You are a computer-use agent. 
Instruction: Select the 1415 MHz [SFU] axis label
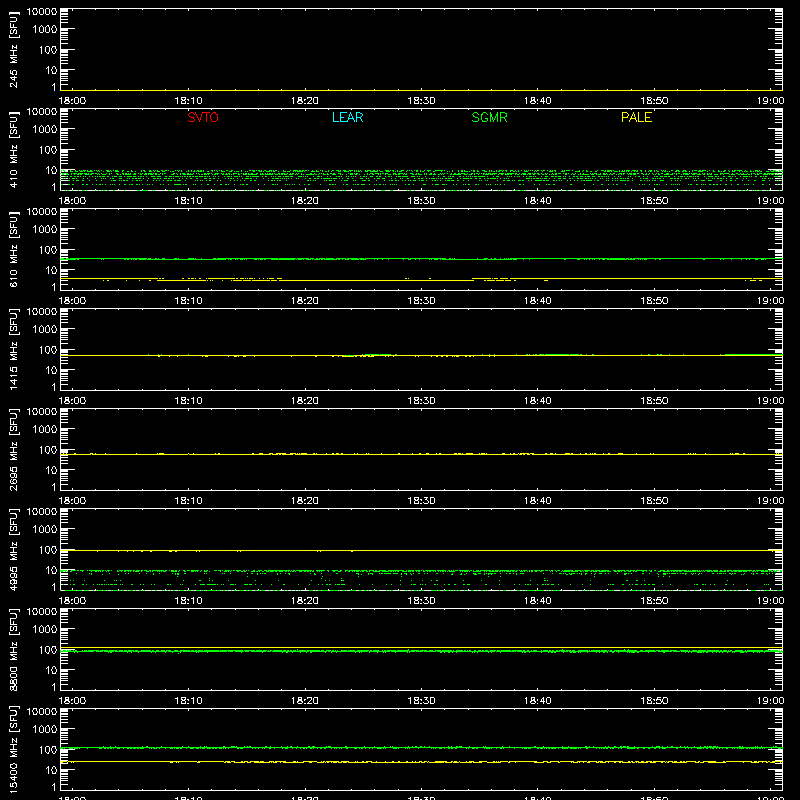(13, 349)
